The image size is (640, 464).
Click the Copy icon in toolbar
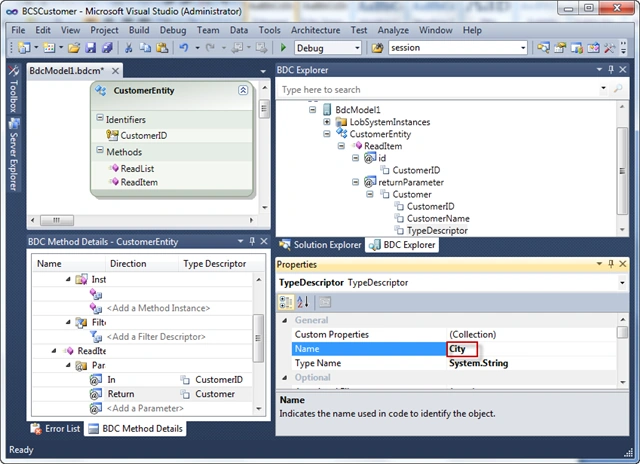145,48
